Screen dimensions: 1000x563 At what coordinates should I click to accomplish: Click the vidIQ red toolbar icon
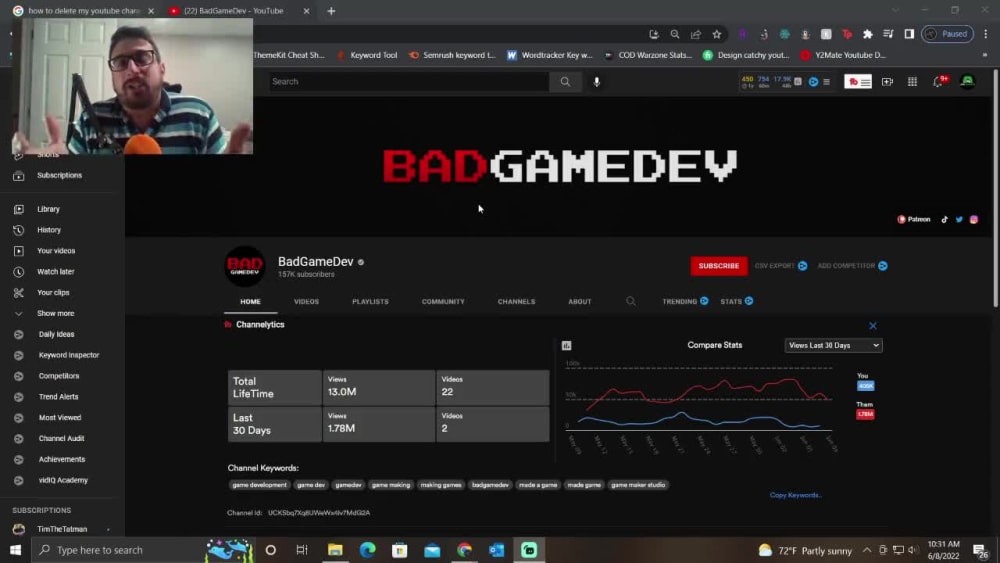(858, 82)
